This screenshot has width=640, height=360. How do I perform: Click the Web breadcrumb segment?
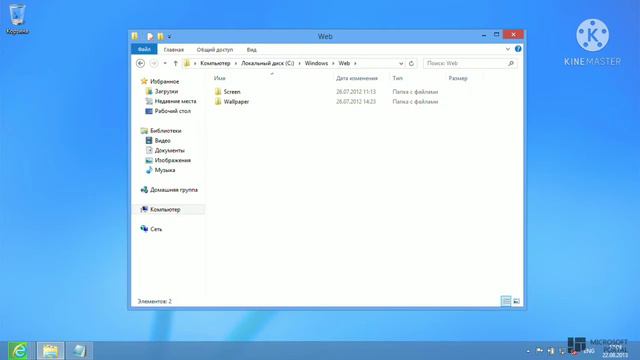tap(344, 63)
